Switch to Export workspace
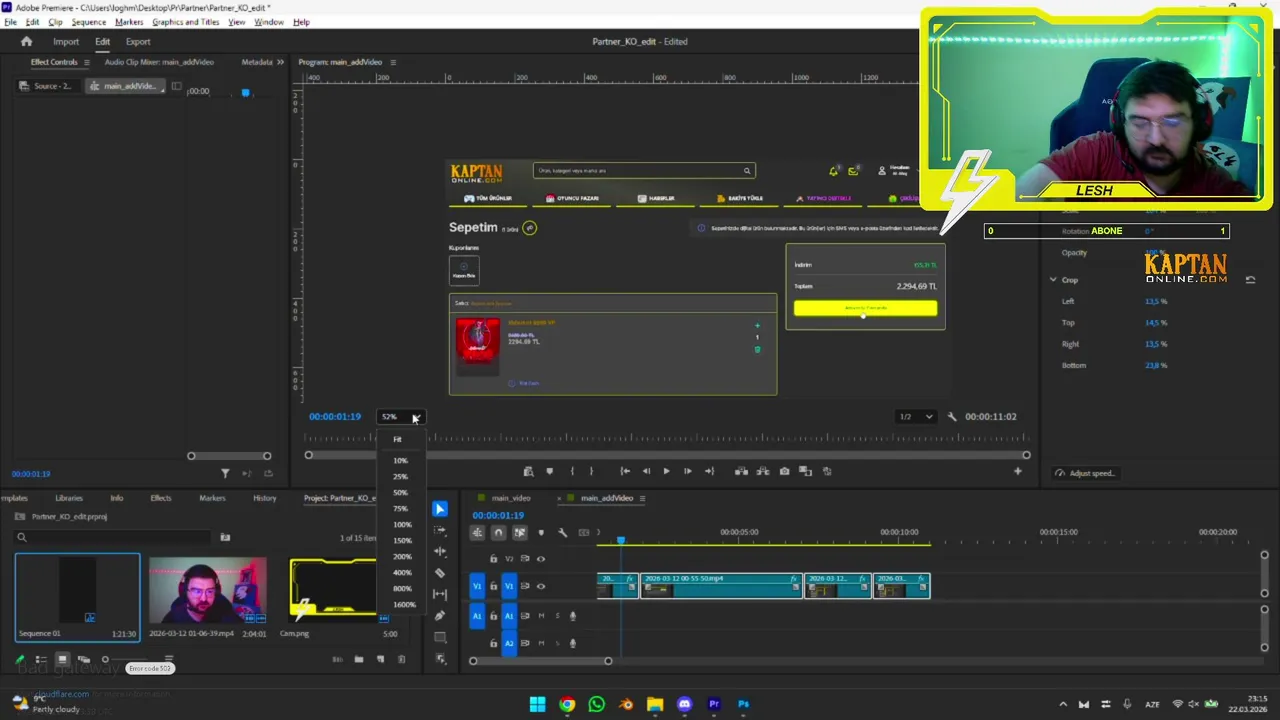 (138, 41)
